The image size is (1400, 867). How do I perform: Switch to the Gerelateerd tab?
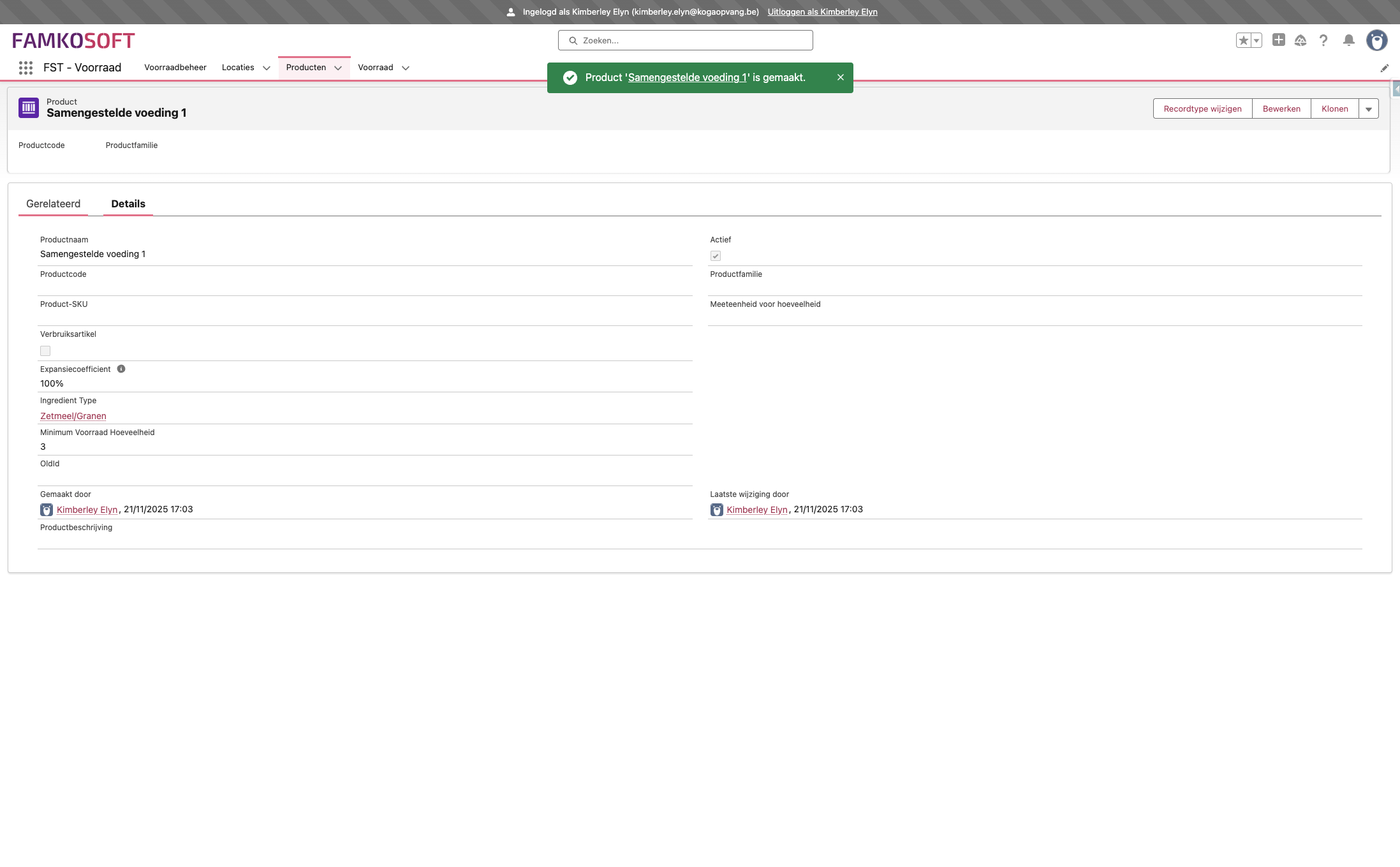(54, 204)
